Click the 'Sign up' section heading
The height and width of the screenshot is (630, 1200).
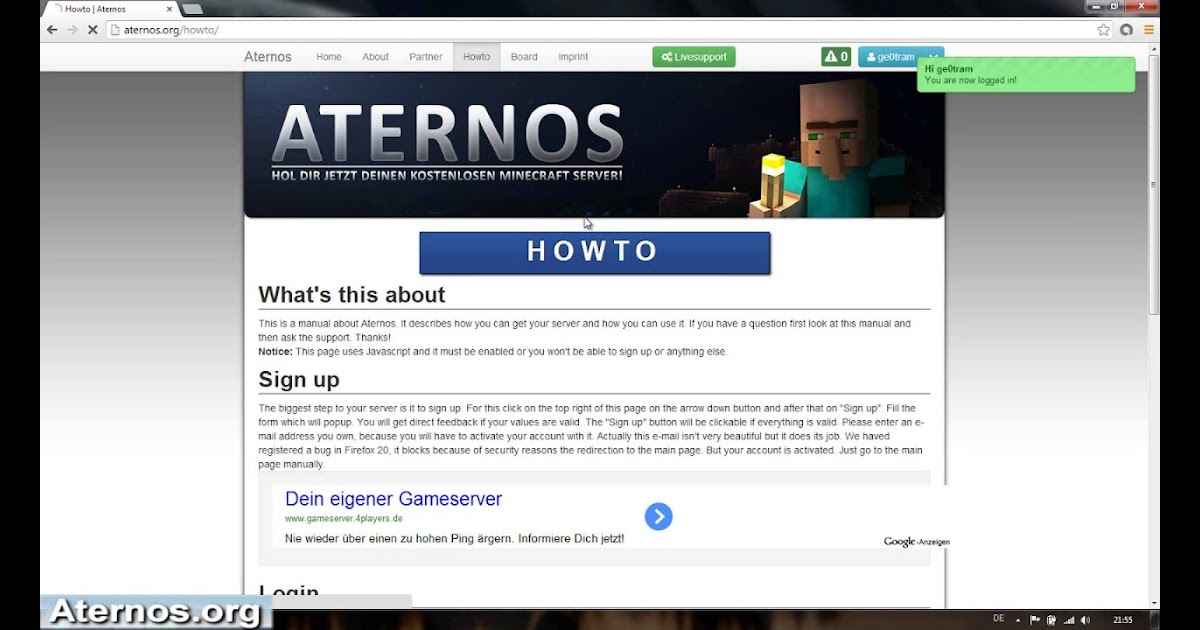pyautogui.click(x=299, y=380)
